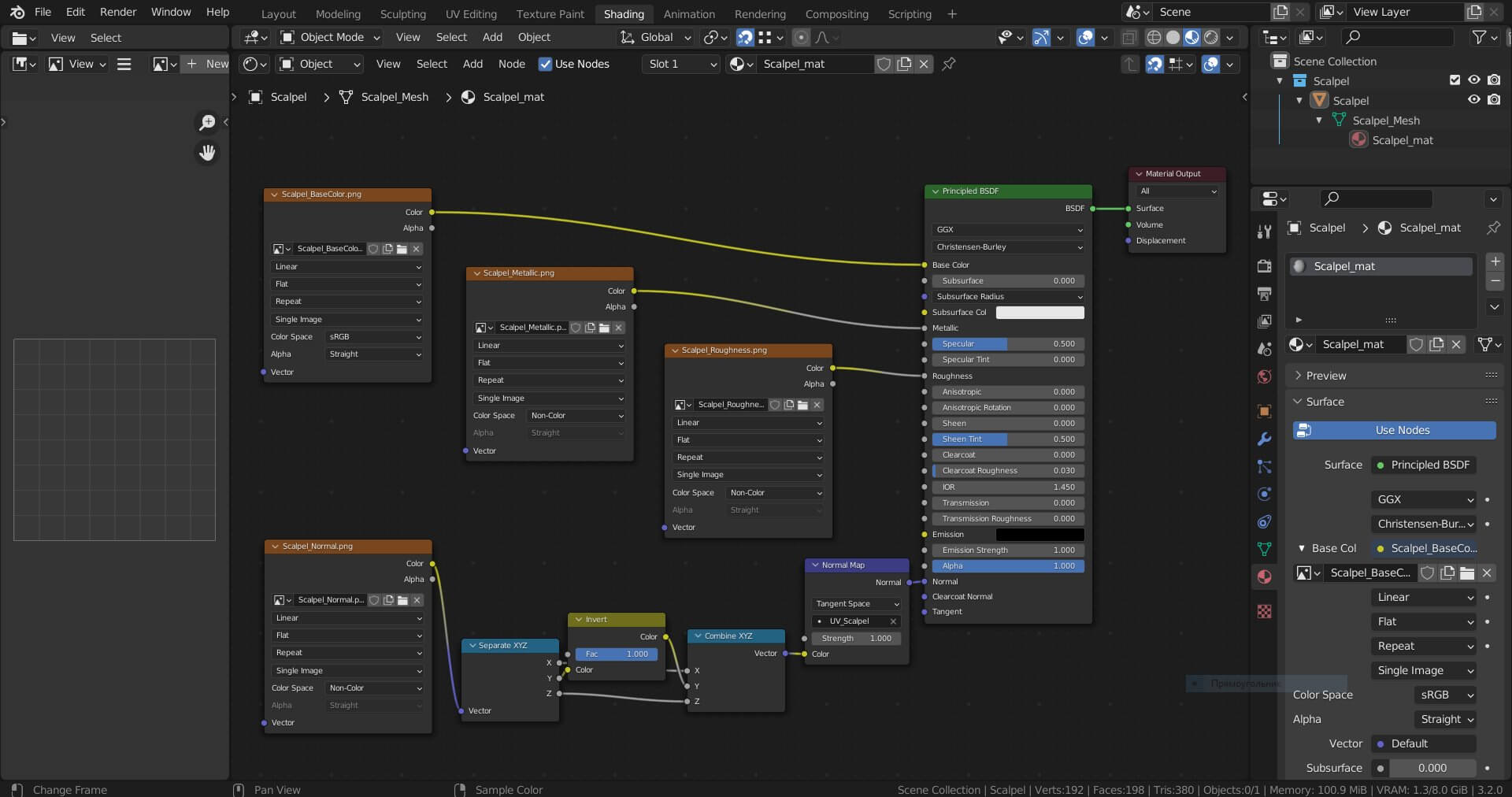Hide Scalpel collection with eye icon

pyautogui.click(x=1473, y=80)
